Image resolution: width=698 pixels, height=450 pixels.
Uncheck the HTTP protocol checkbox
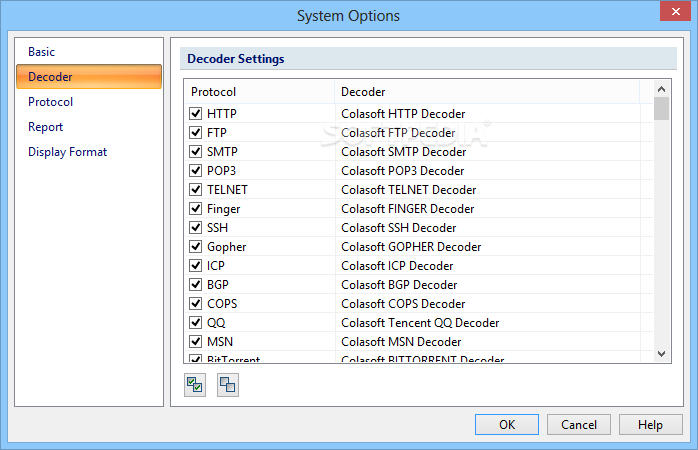coord(195,114)
